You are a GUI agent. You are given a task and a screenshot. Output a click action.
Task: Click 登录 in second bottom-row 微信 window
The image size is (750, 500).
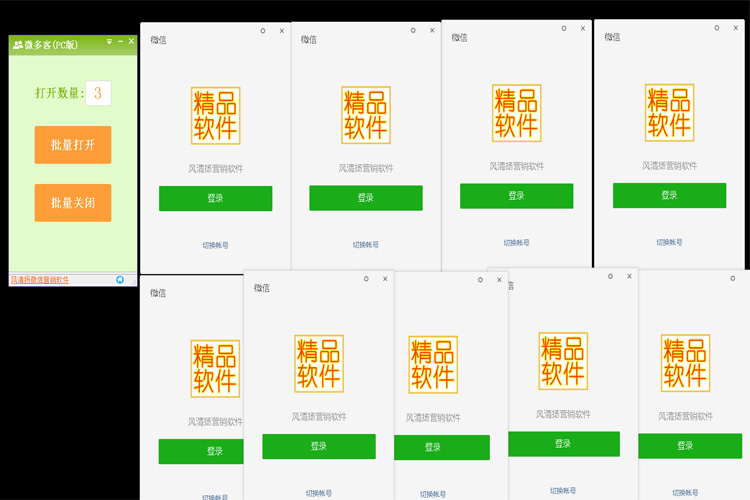[319, 446]
